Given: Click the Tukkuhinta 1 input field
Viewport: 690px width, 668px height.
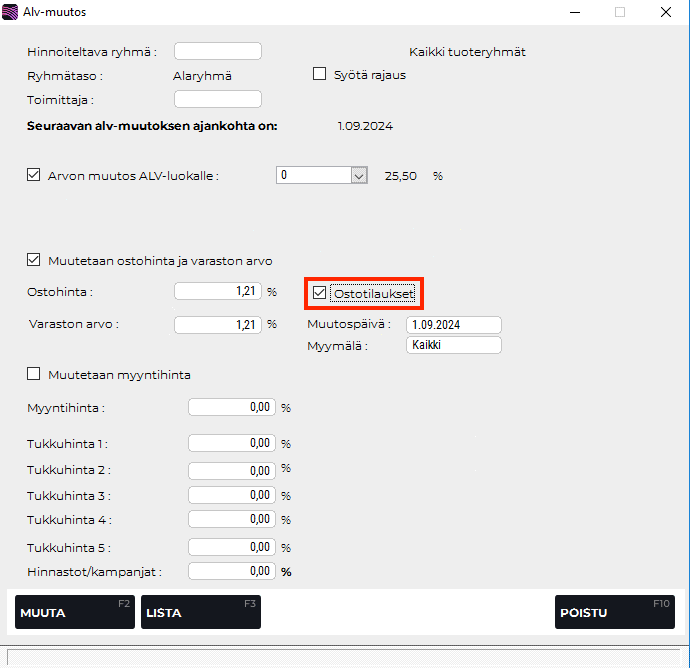Looking at the screenshot, I should pos(232,443).
